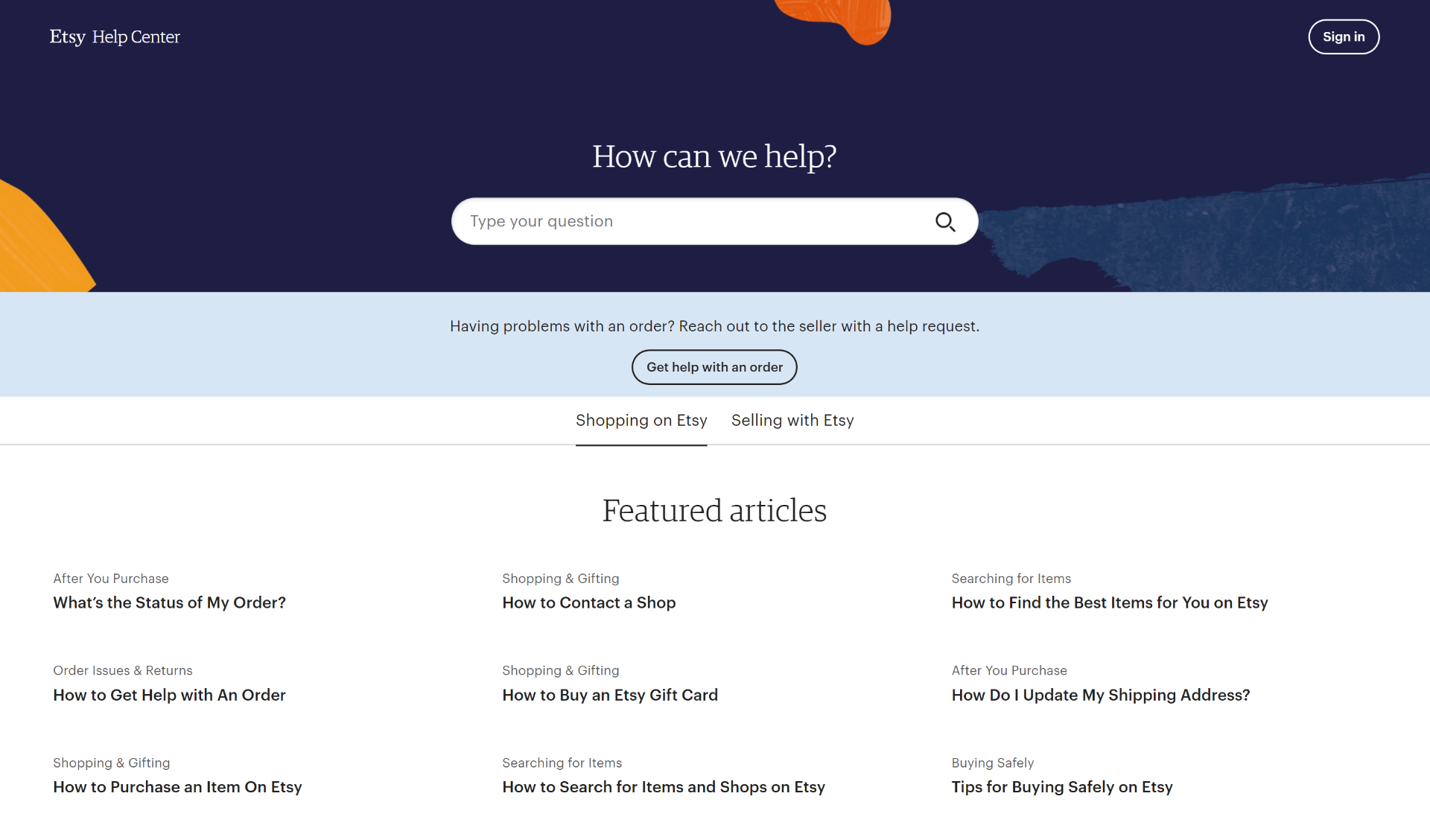Click the Sign in button
The height and width of the screenshot is (840, 1430).
1344,36
